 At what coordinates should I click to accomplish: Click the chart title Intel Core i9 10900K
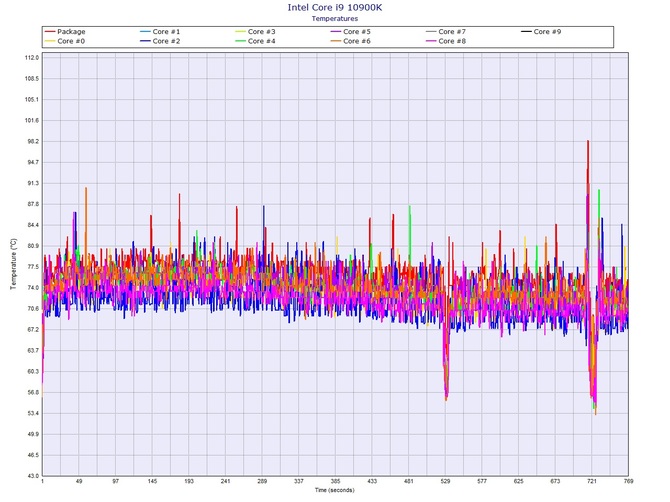coord(335,7)
